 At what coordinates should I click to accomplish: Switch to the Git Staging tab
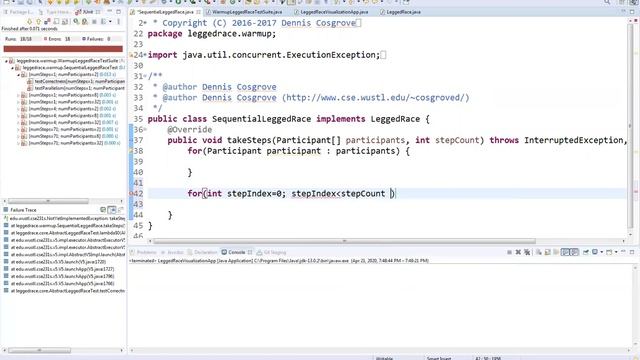pos(271,252)
